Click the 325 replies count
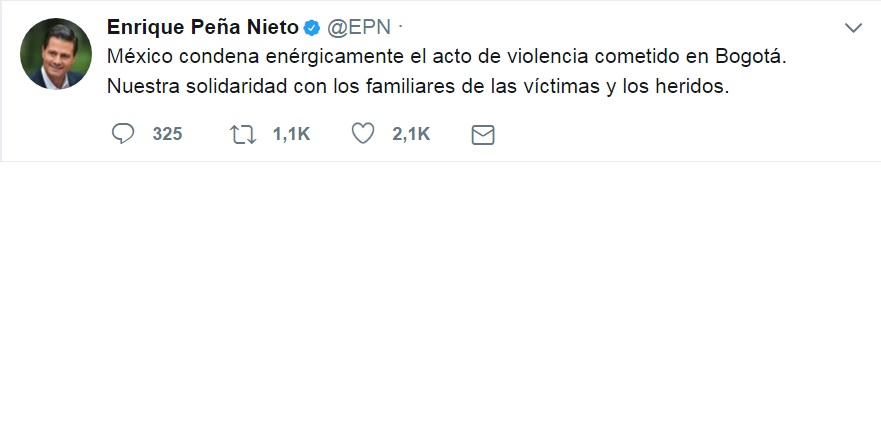881x428 pixels. (x=167, y=134)
